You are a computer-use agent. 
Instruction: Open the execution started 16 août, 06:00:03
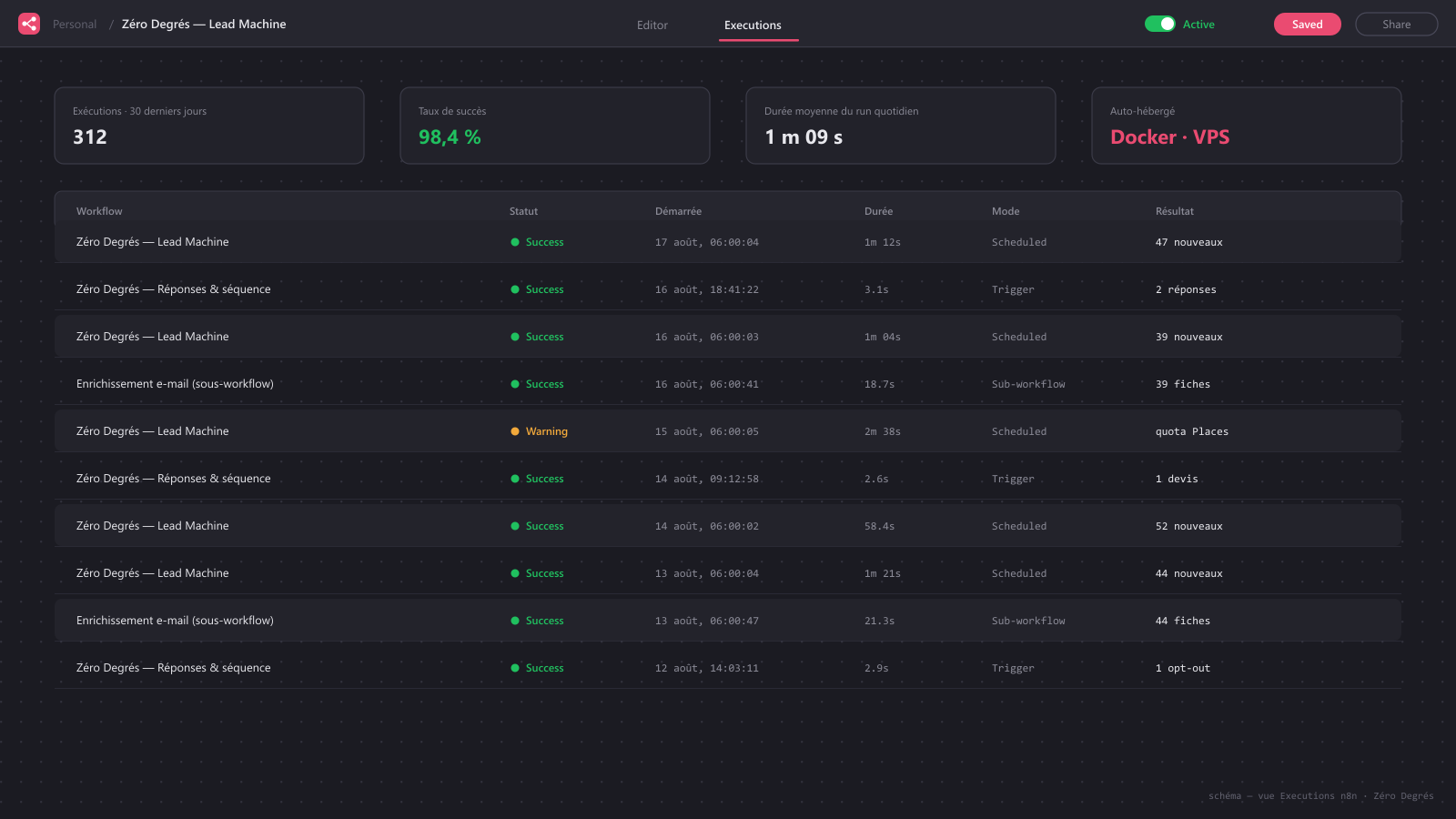click(x=728, y=337)
